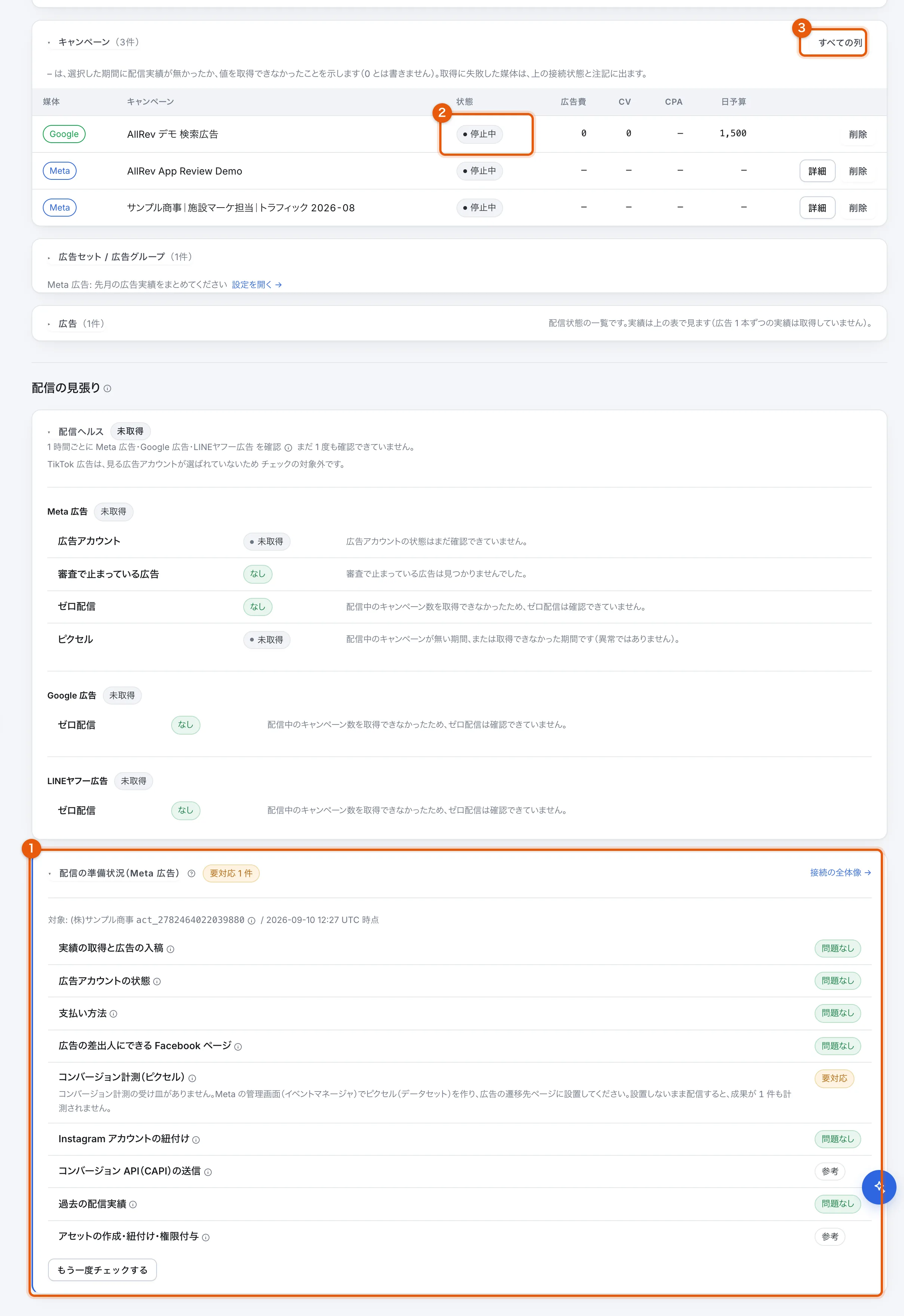Click info icon beside Facebook ページ row
The height and width of the screenshot is (1316, 904).
pos(238,1046)
